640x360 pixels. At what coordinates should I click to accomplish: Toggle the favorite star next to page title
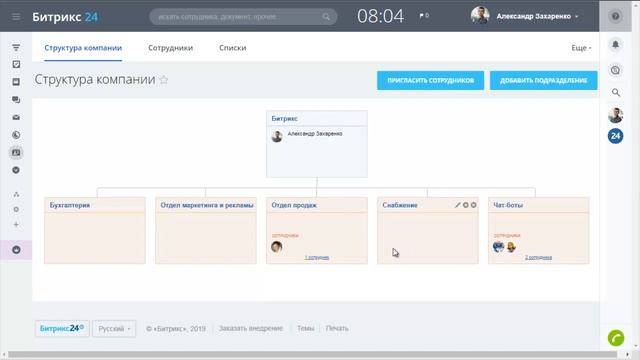(x=164, y=80)
